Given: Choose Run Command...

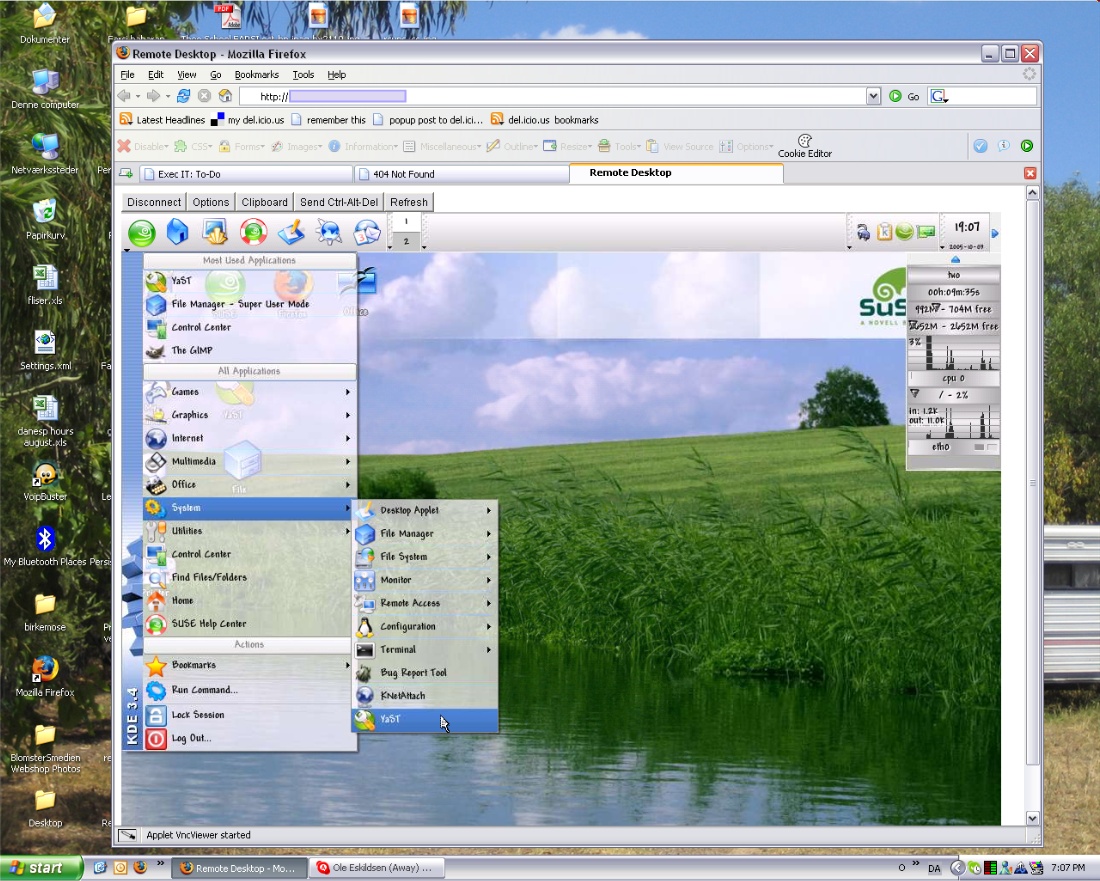Looking at the screenshot, I should pos(249,690).
